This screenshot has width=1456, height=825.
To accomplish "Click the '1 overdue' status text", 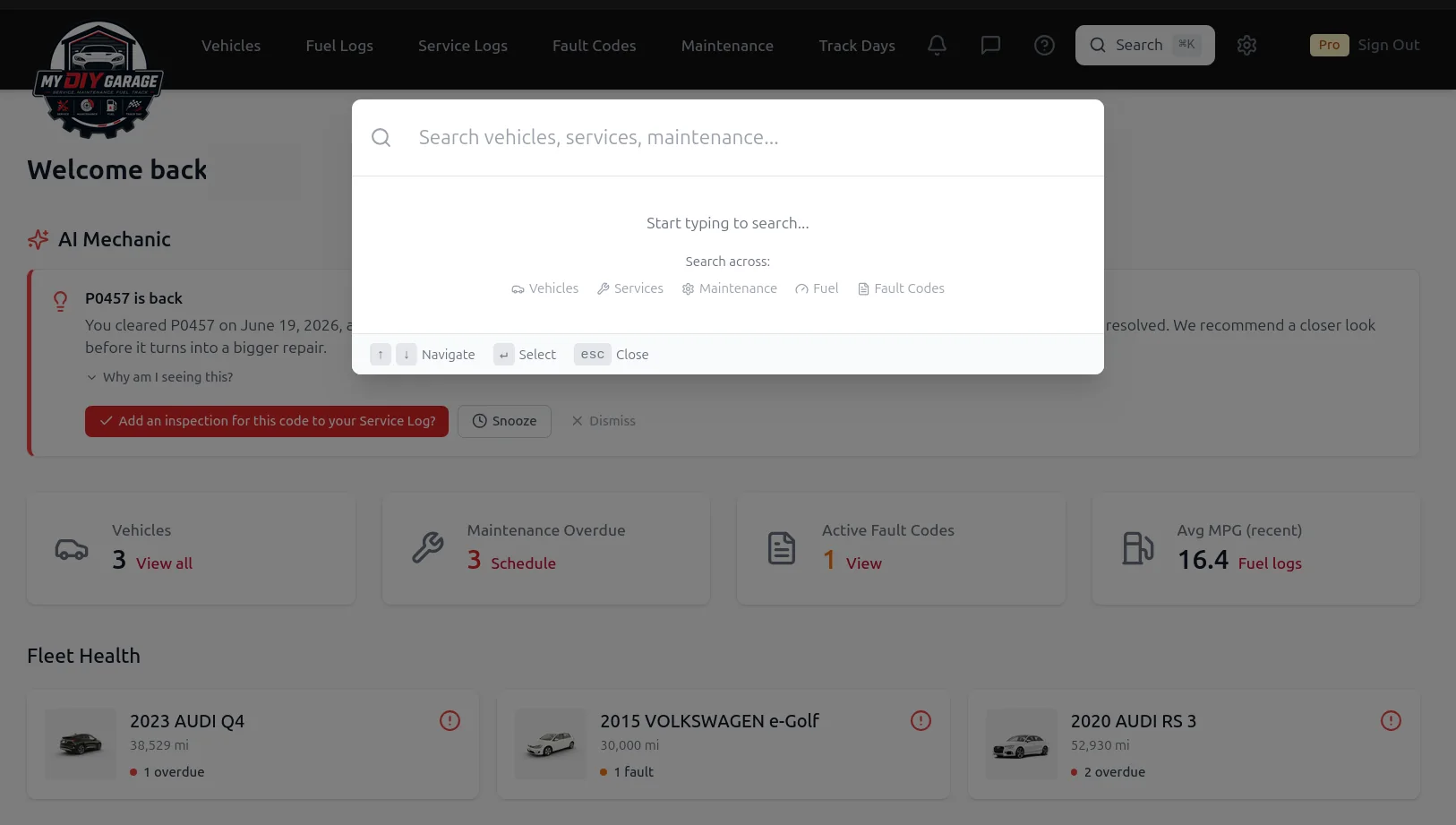I will [x=174, y=772].
